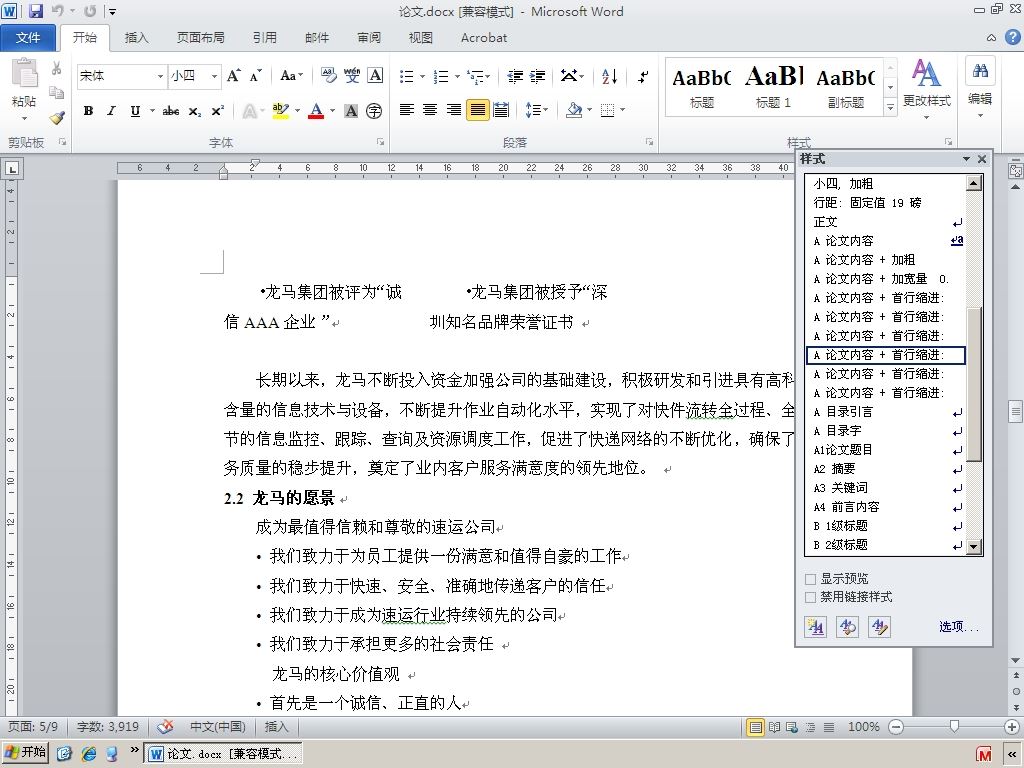Open line spacing dropdown
The height and width of the screenshot is (768, 1024).
537,110
